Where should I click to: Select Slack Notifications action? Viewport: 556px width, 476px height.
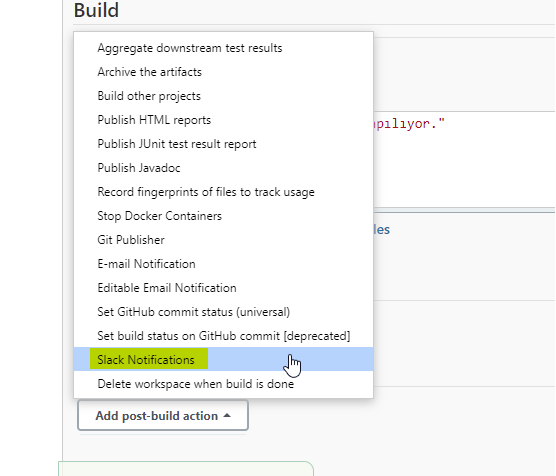[223, 359]
